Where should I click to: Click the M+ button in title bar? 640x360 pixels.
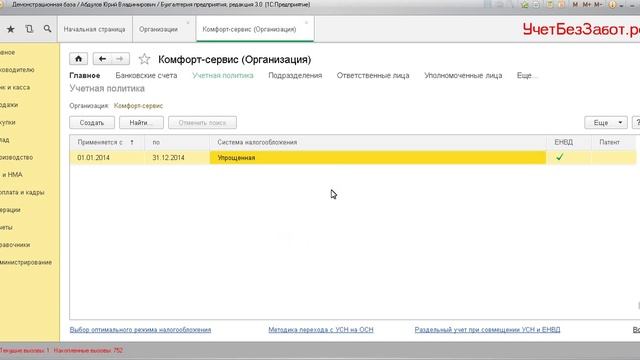point(587,4)
